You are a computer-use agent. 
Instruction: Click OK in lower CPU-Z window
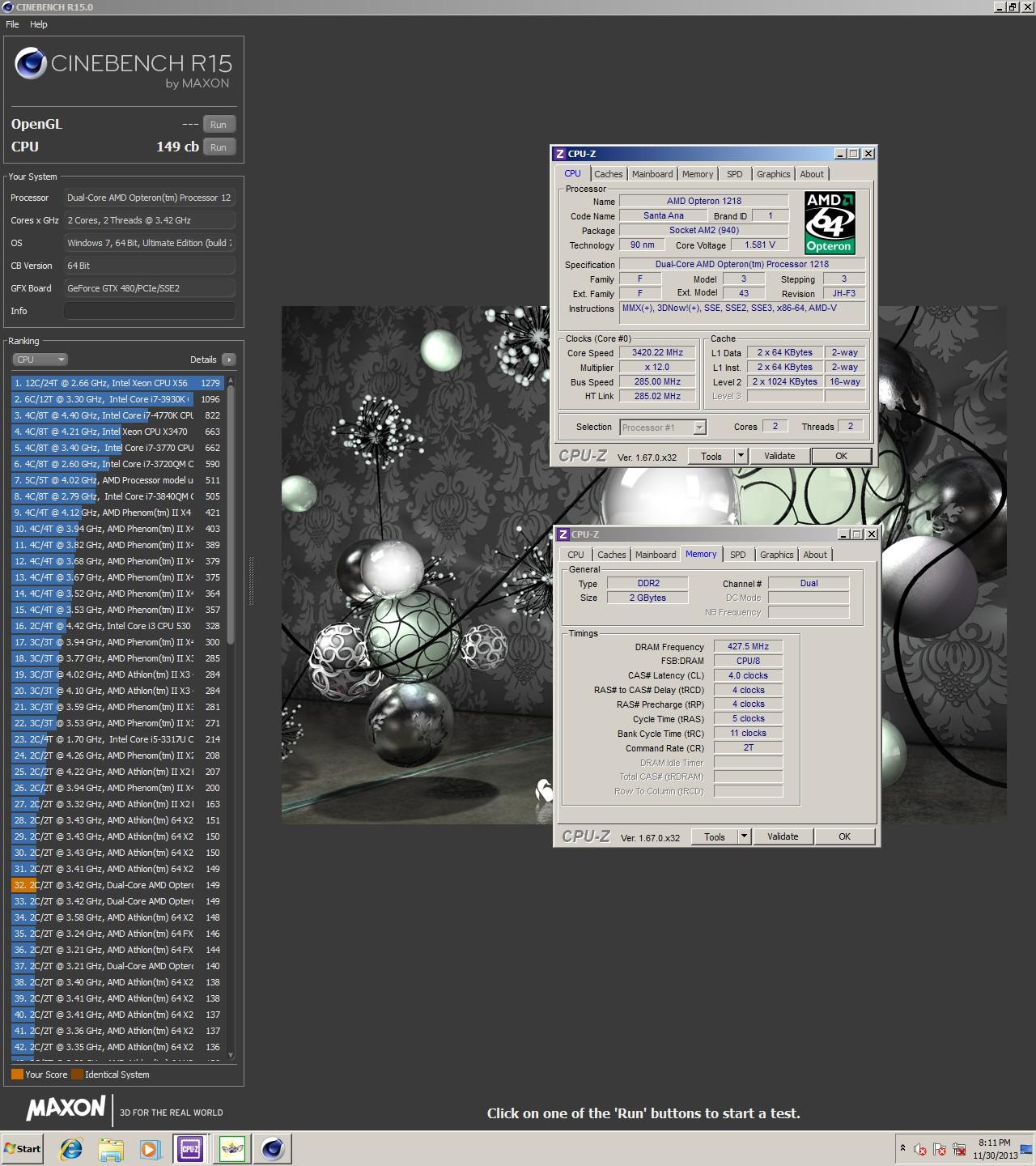click(845, 837)
